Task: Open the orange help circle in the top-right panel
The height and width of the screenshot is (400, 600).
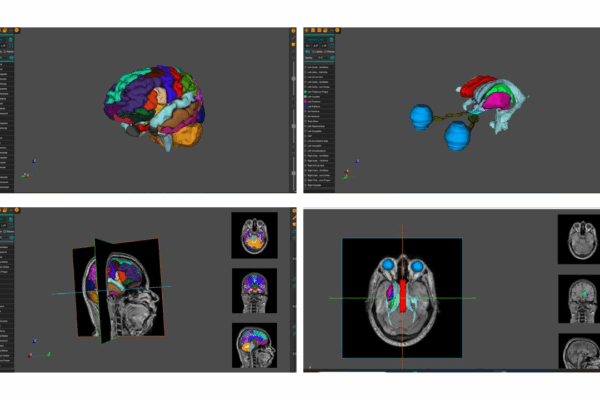Action: coord(337,30)
